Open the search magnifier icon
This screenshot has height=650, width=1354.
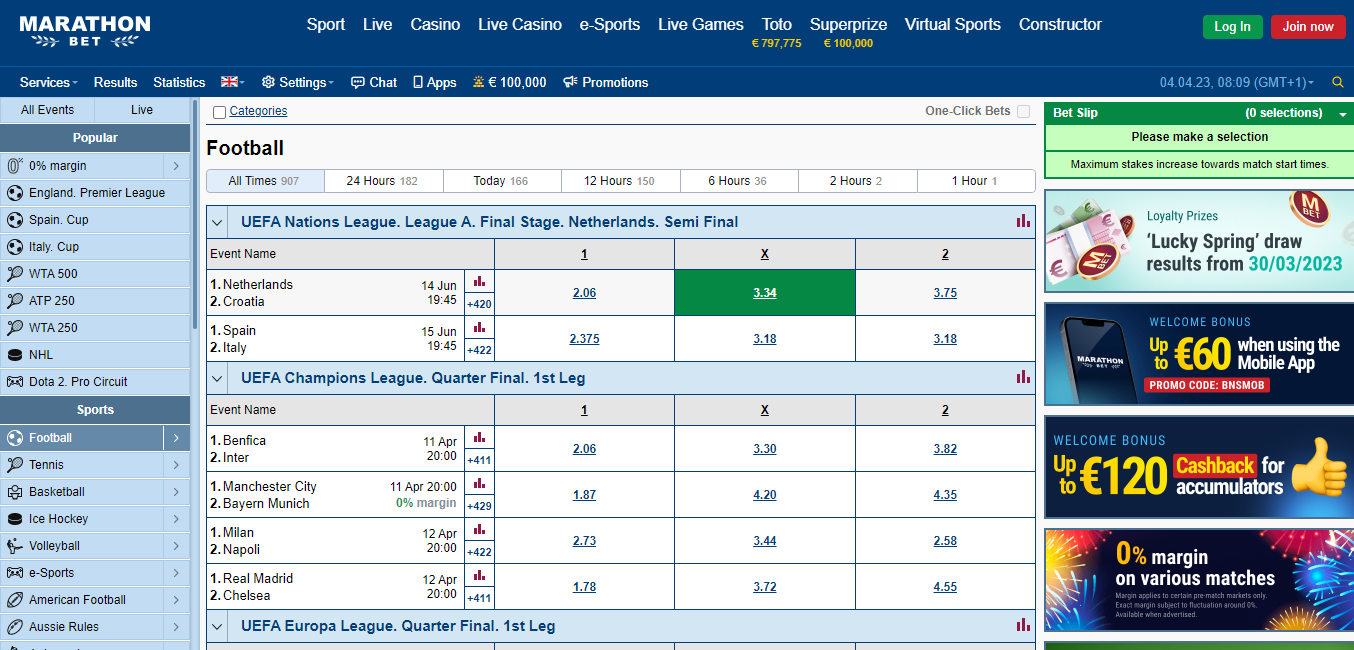1338,82
